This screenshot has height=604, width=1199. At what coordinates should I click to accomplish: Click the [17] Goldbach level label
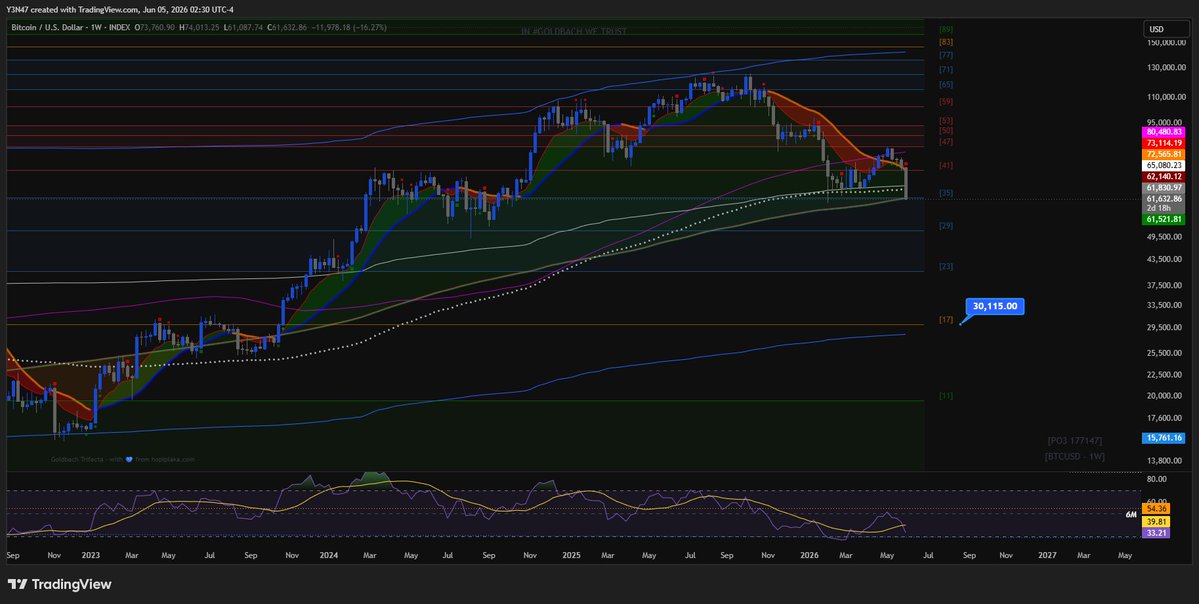tap(945, 320)
